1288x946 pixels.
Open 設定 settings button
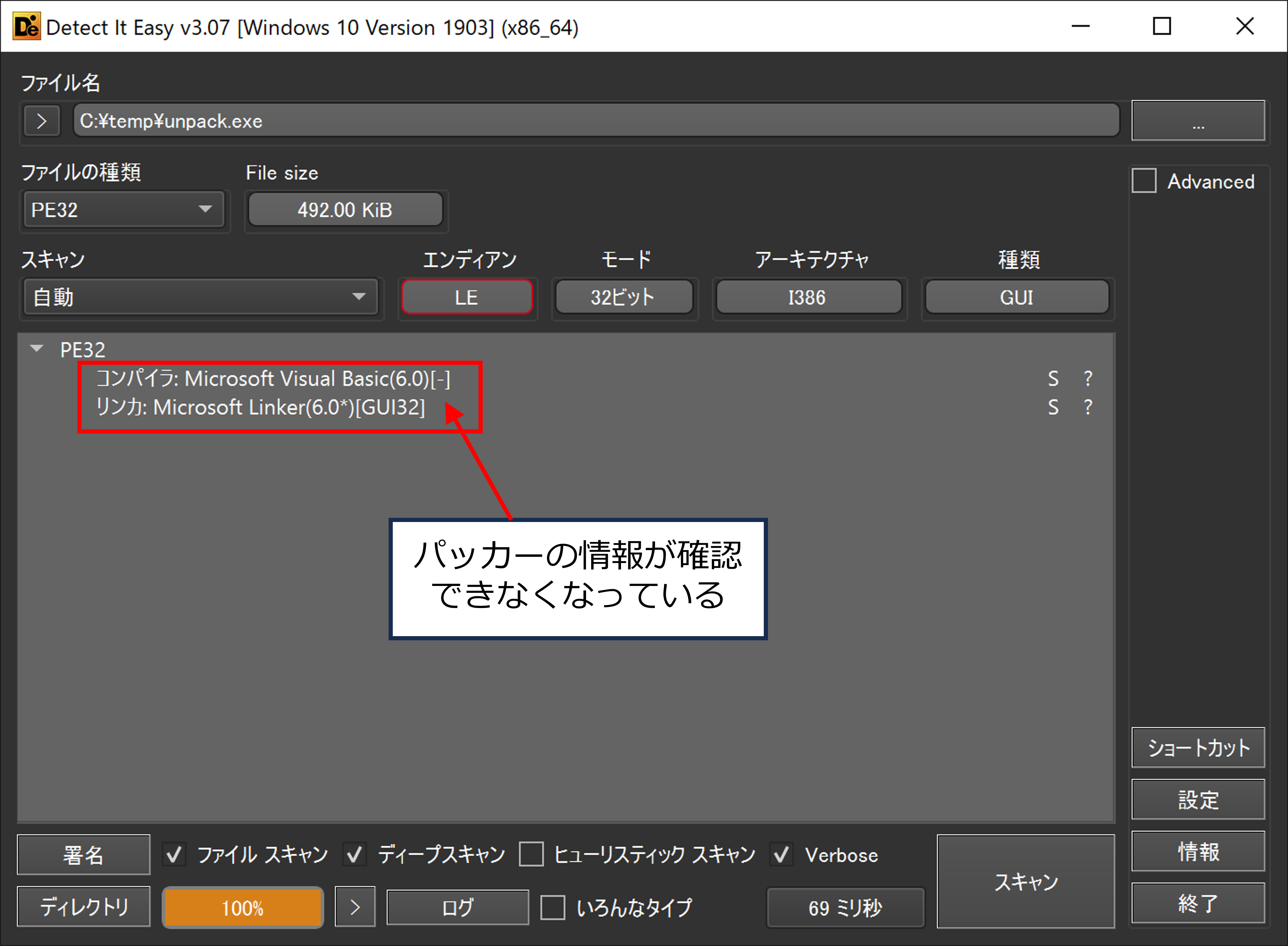[x=1197, y=799]
